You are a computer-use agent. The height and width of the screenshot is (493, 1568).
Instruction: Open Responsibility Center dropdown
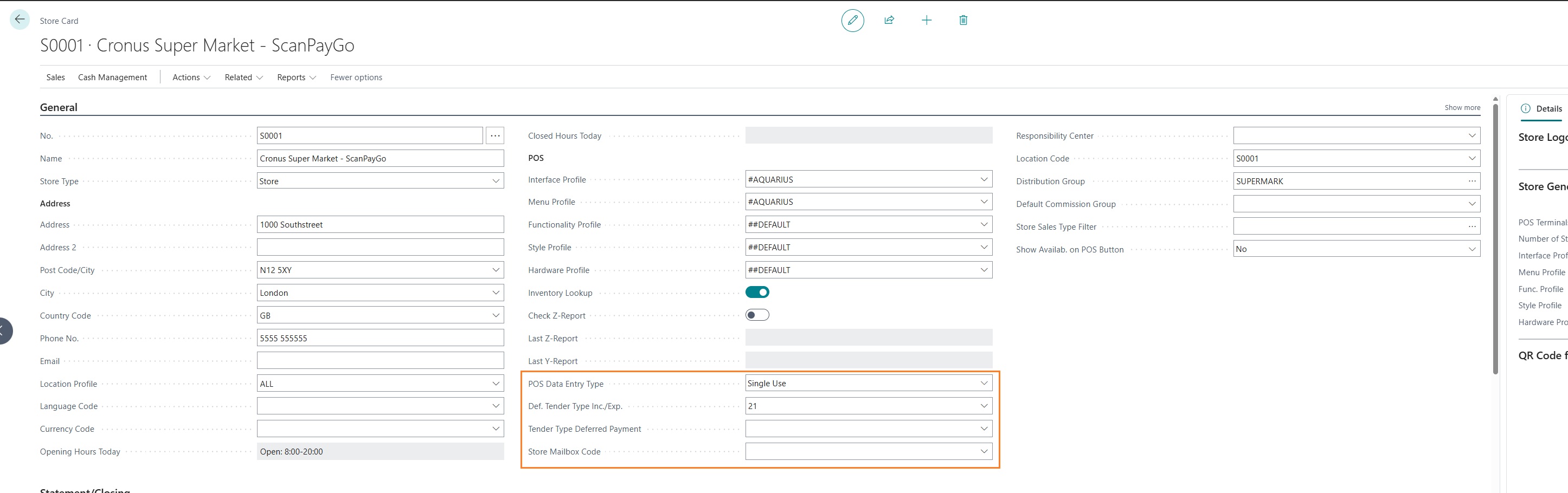click(1472, 135)
